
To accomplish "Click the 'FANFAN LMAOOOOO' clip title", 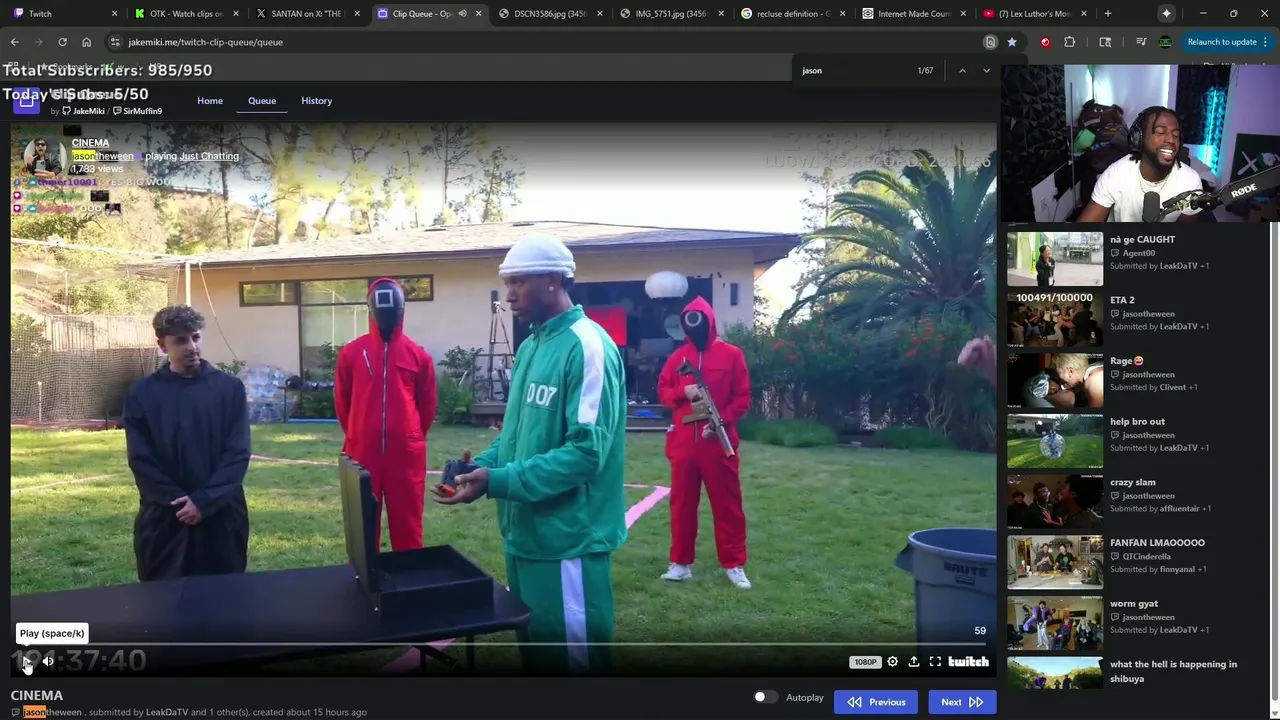I will pyautogui.click(x=1157, y=543).
